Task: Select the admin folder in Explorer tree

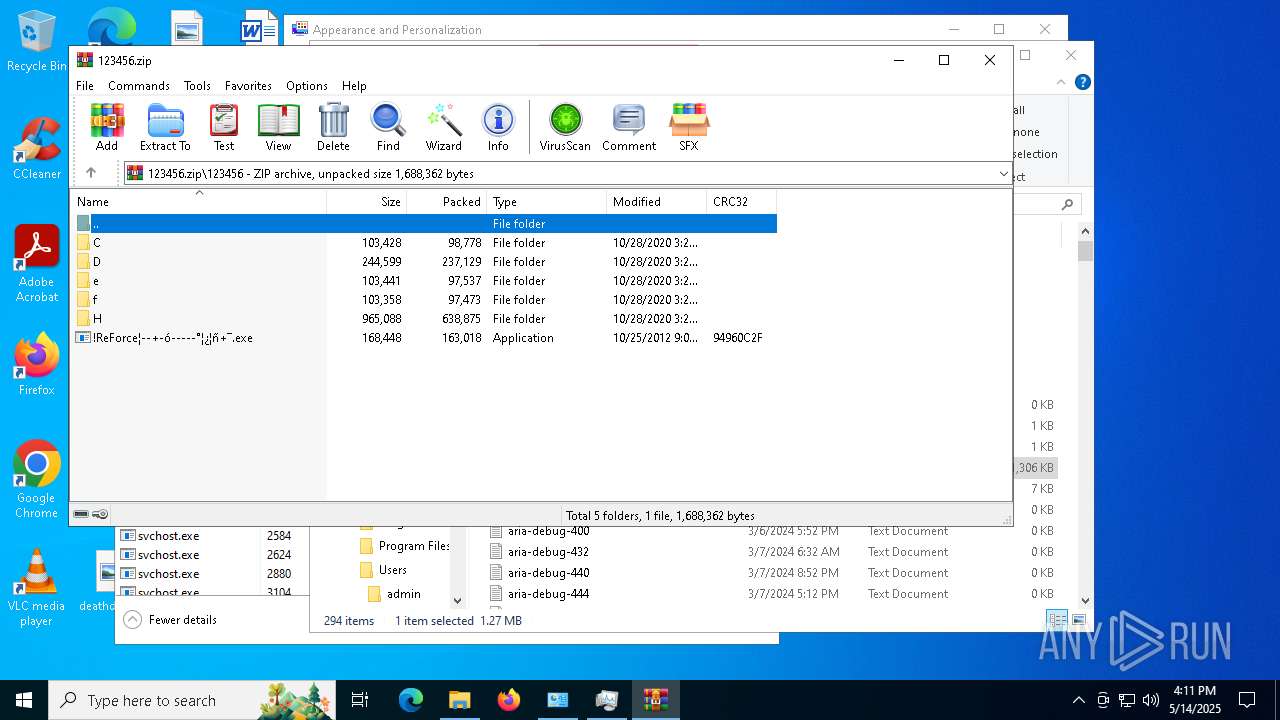Action: pyautogui.click(x=394, y=594)
